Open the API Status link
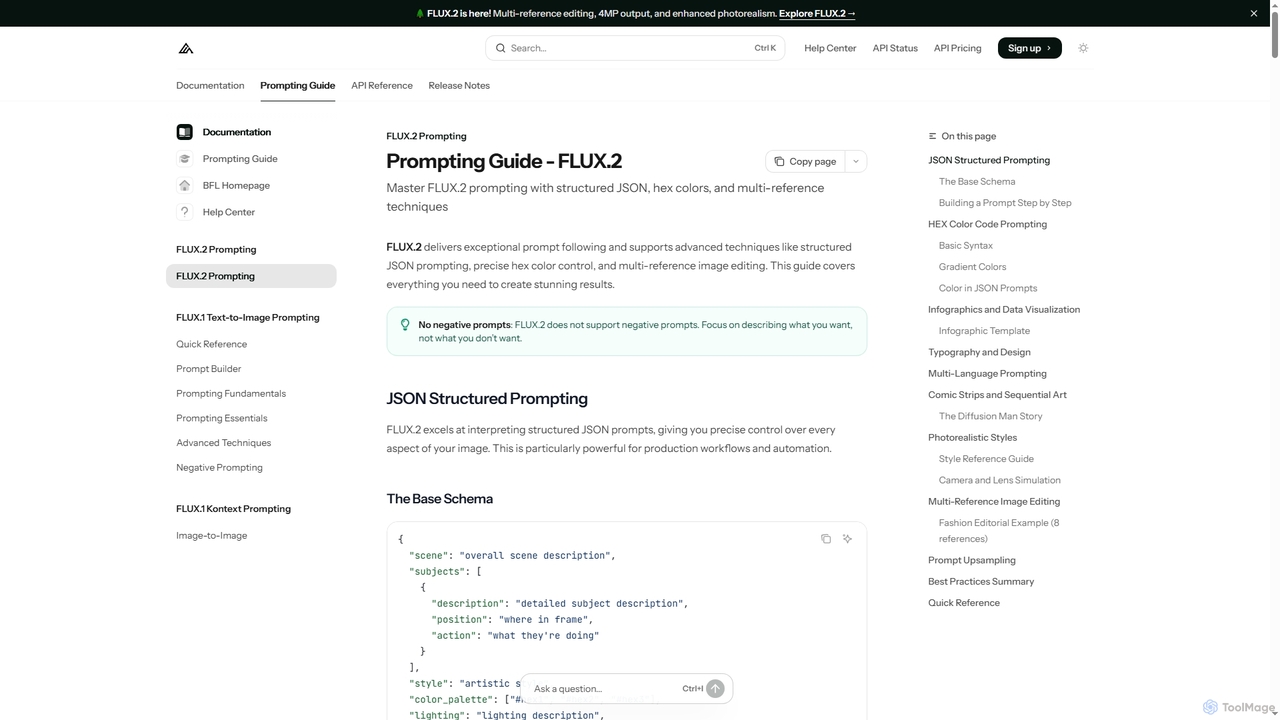1280x720 pixels. 895,48
